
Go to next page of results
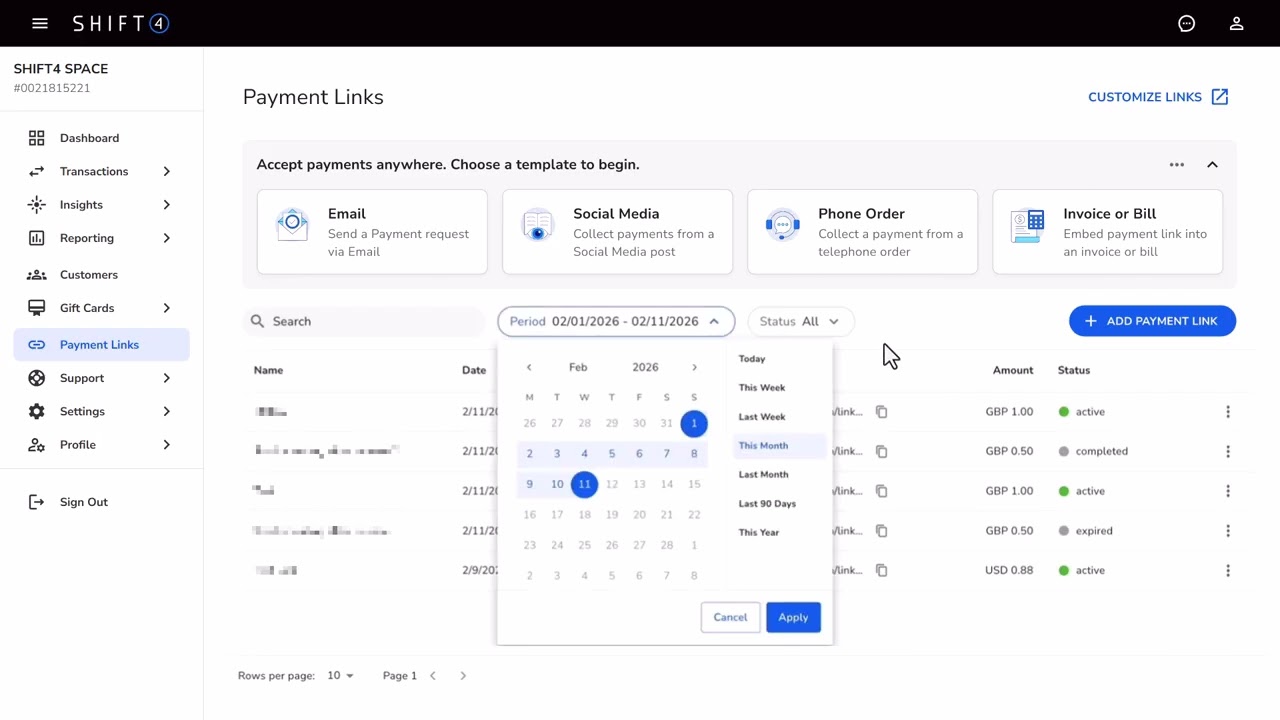click(x=463, y=676)
